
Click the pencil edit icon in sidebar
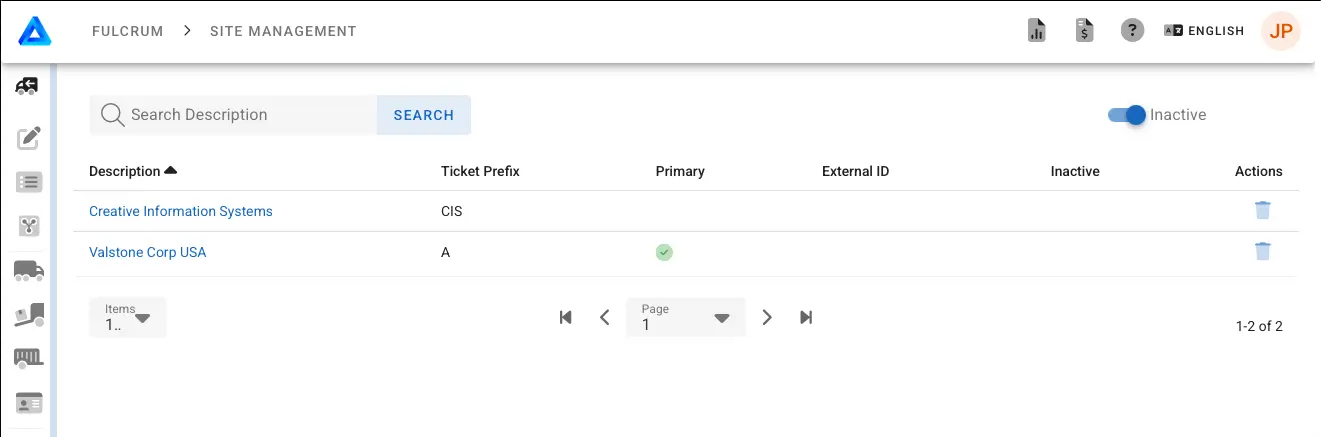(29, 138)
